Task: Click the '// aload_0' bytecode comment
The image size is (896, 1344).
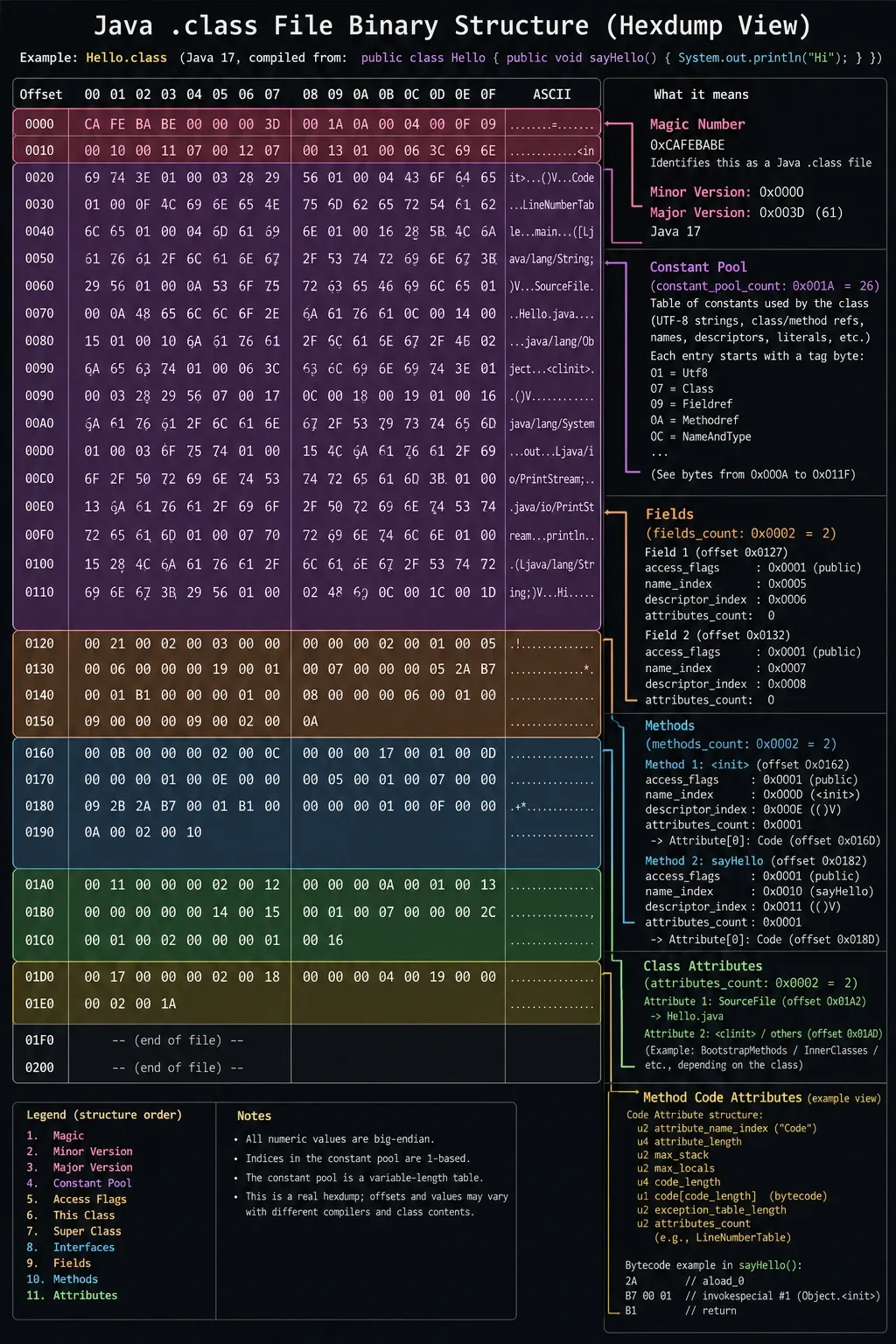Action: (715, 1281)
